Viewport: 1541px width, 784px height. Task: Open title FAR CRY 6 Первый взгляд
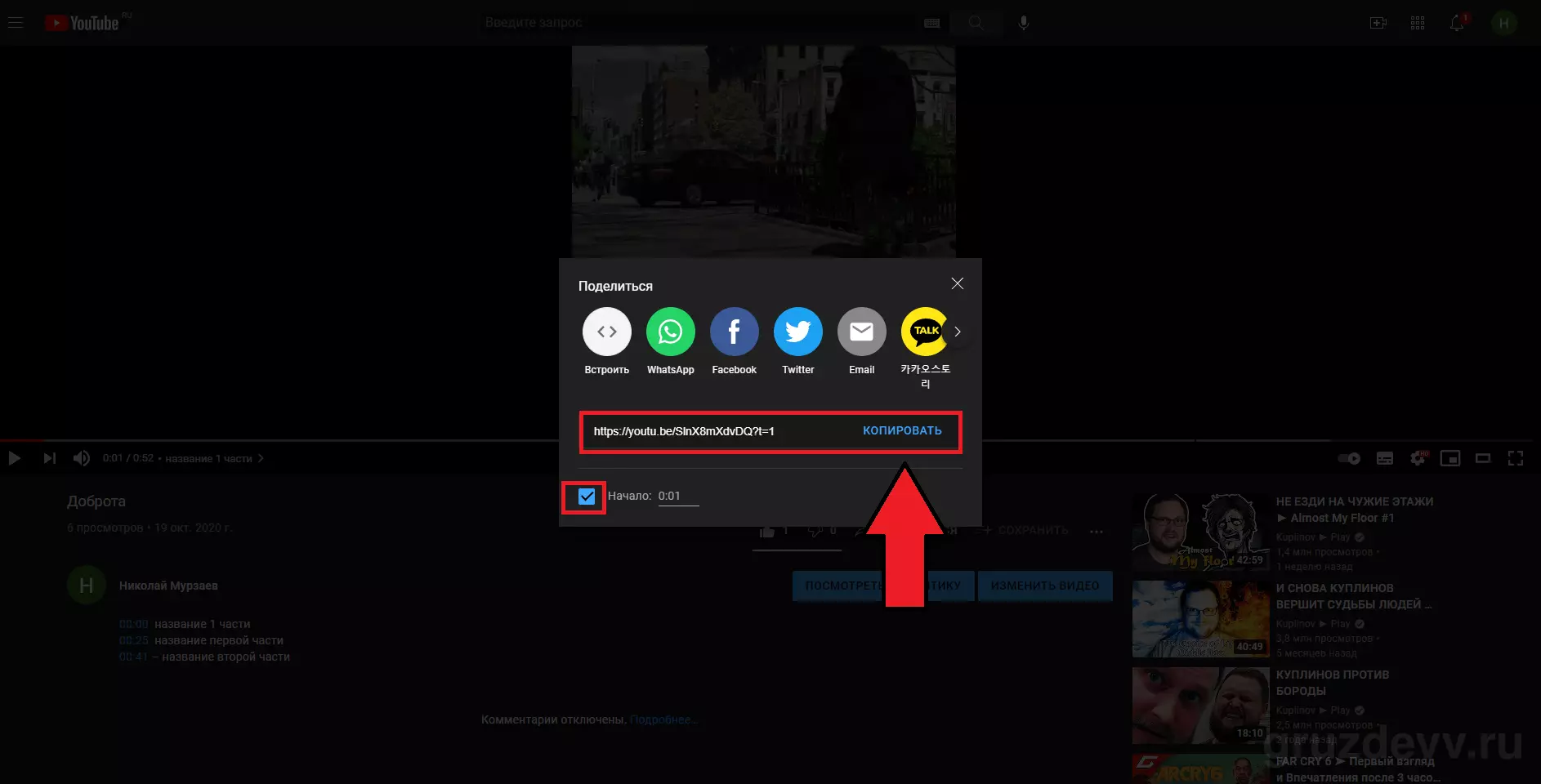point(1358,769)
